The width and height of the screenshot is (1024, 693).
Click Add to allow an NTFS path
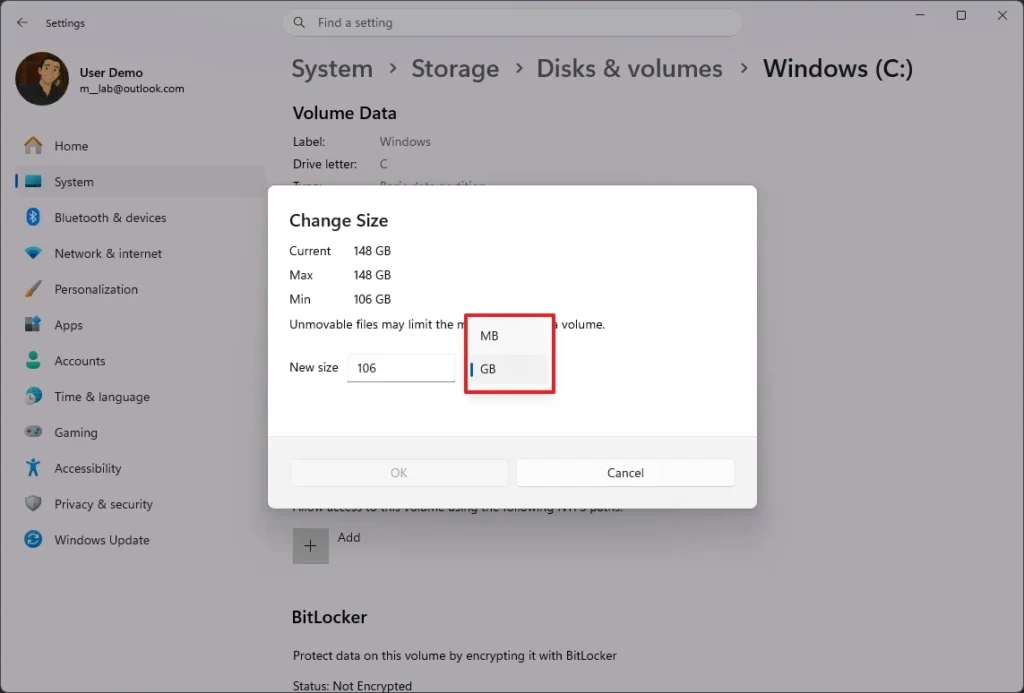[310, 545]
